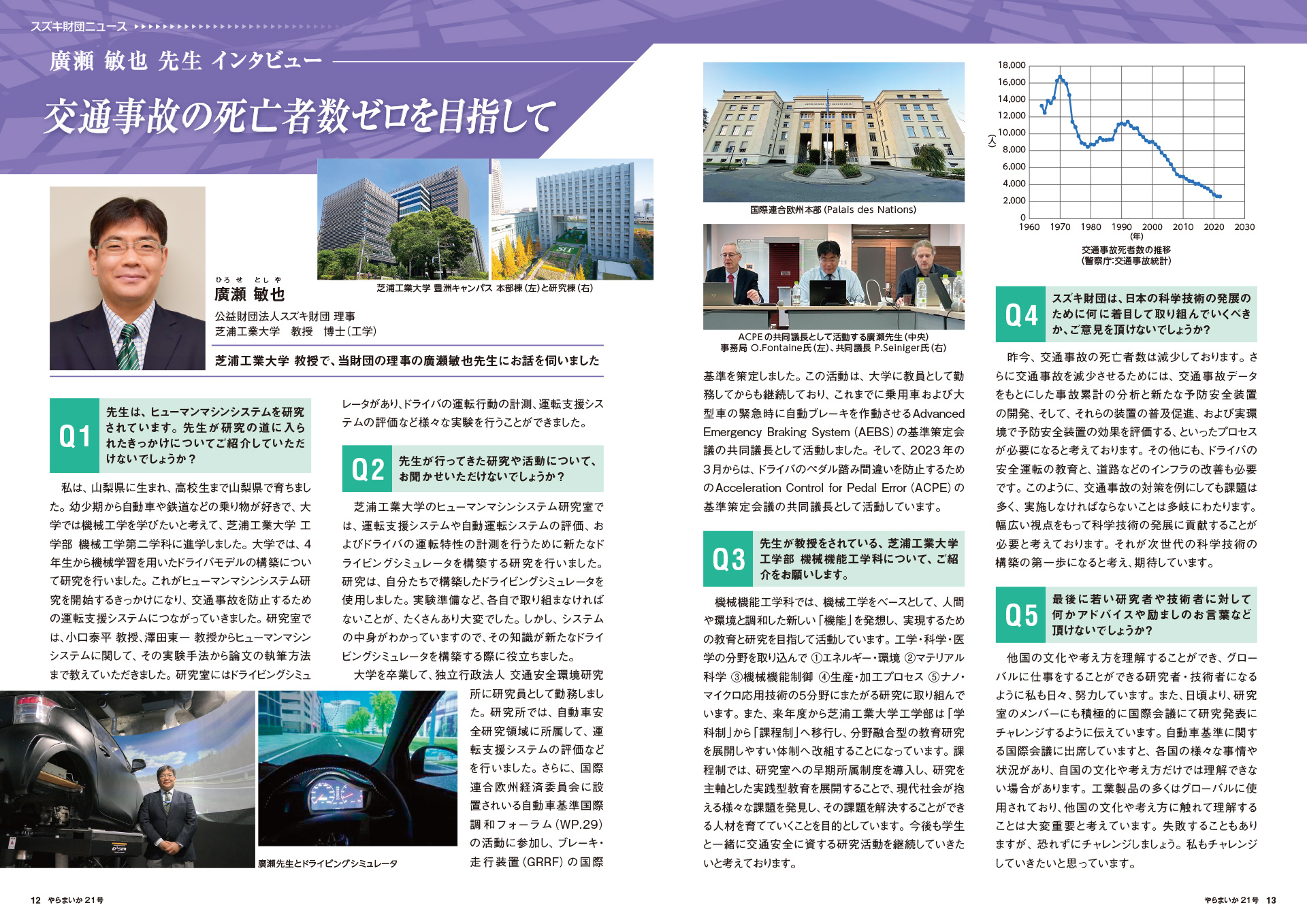Click the green Q3 question badge
1307x924 pixels.
[728, 559]
